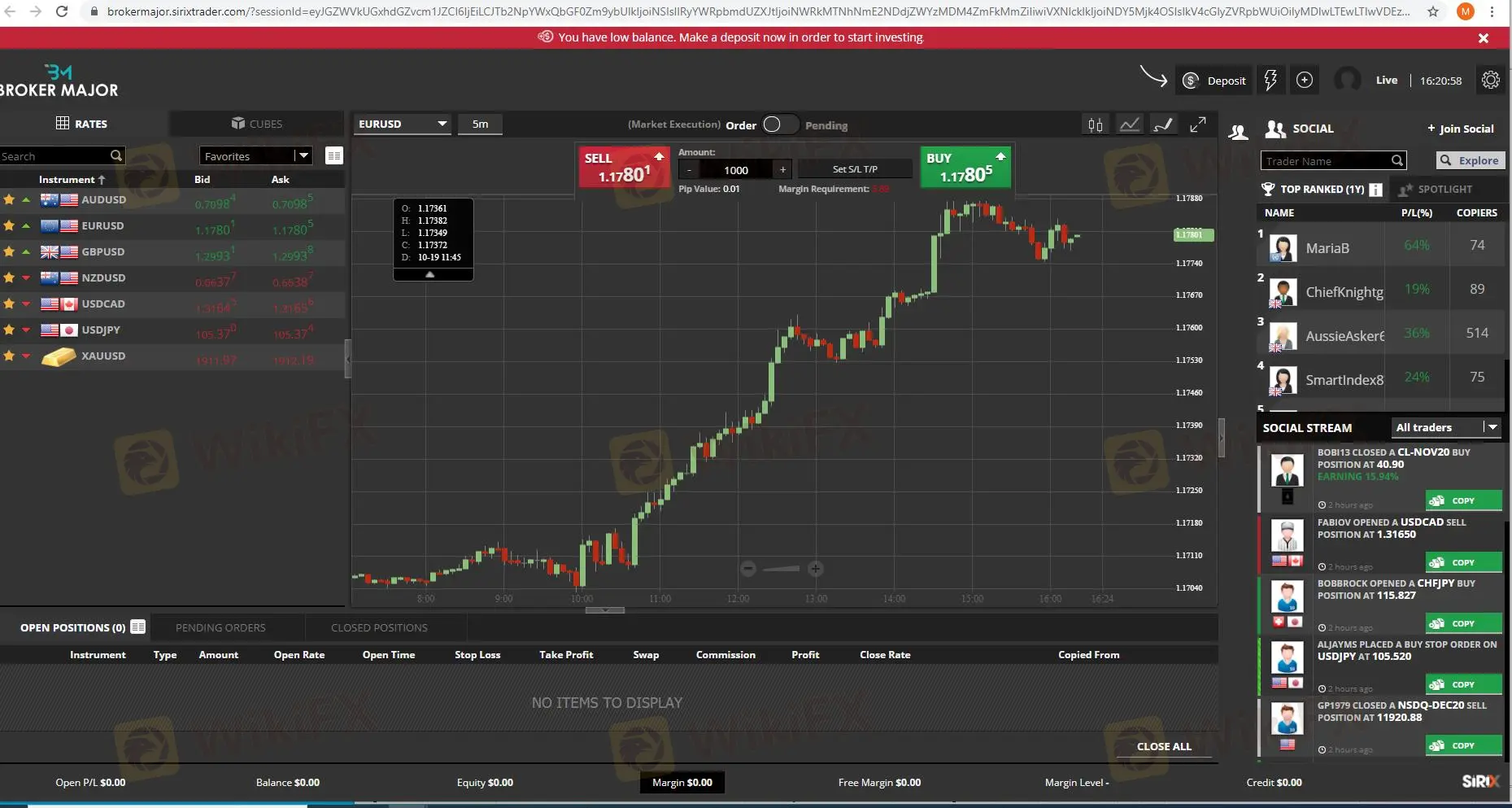The width and height of the screenshot is (1512, 808).
Task: Click the Deposit button
Action: tap(1214, 81)
